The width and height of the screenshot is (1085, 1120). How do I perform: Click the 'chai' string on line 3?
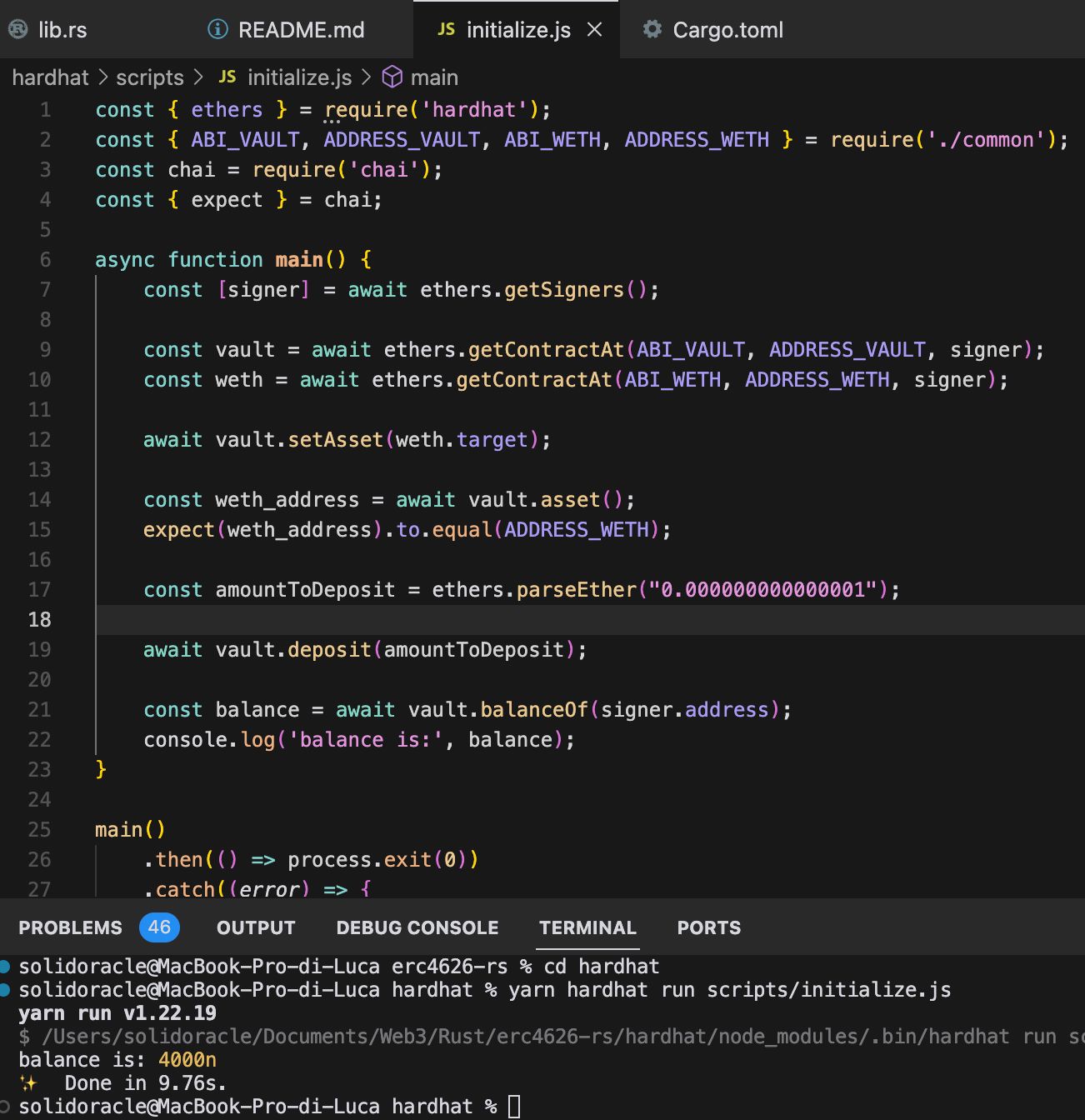(384, 170)
